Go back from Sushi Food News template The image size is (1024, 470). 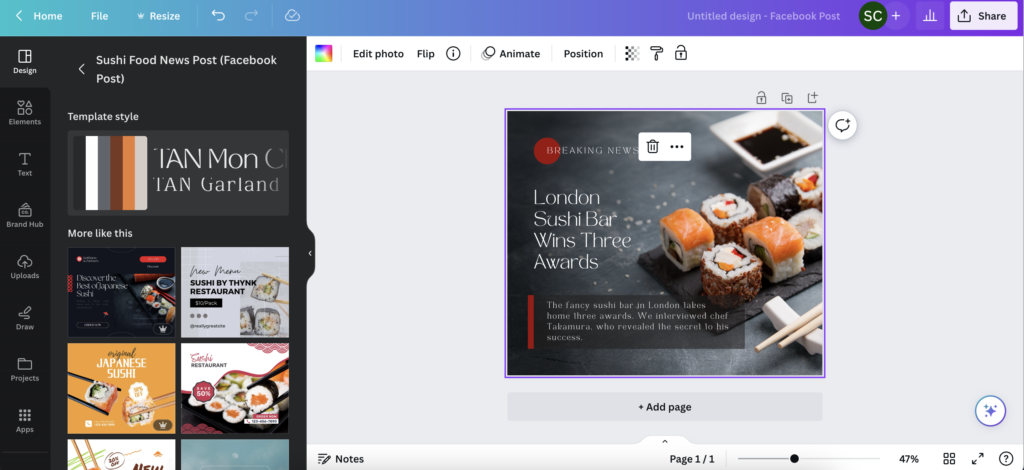pyautogui.click(x=82, y=69)
